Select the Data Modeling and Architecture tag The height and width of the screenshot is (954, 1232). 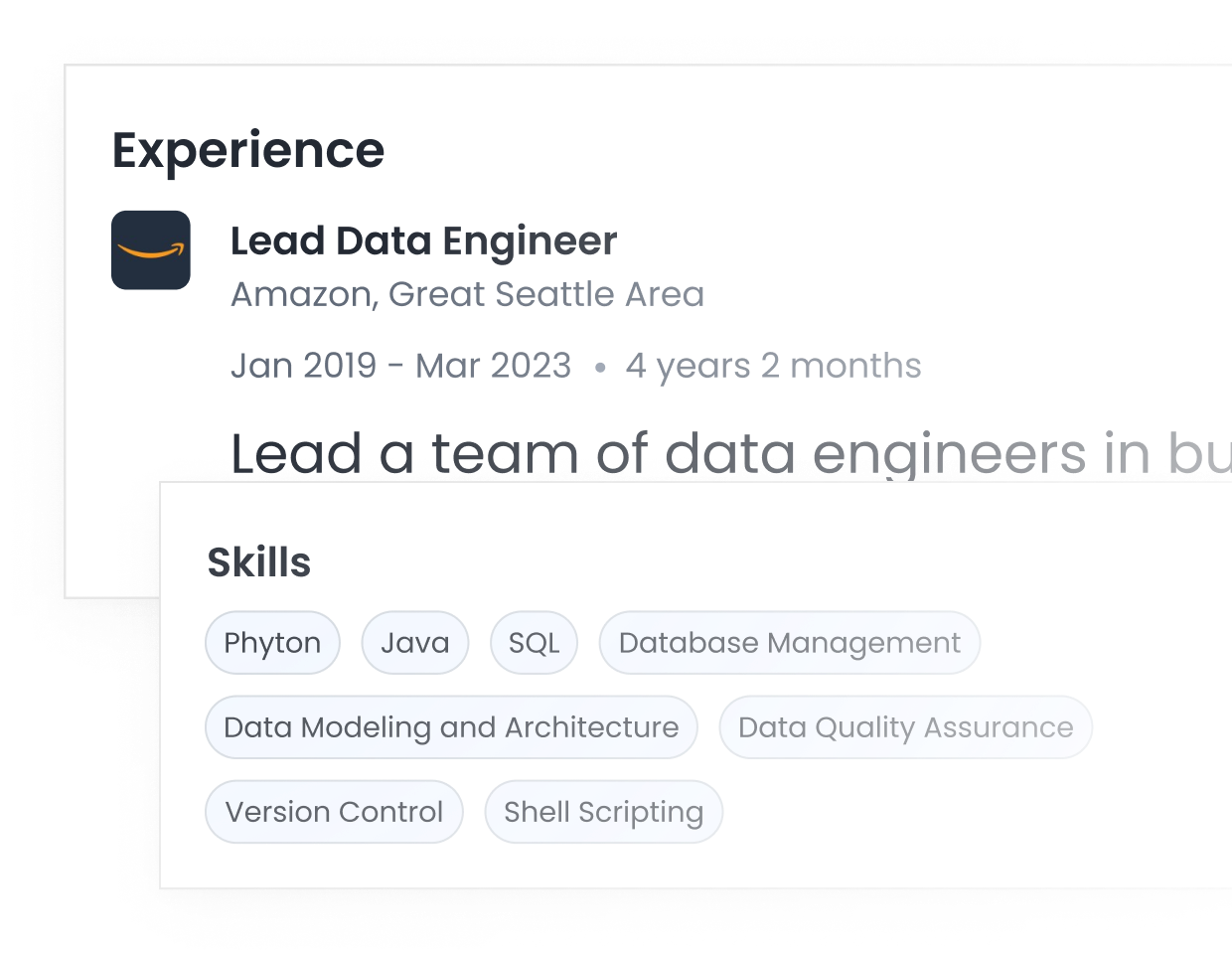[x=451, y=727]
